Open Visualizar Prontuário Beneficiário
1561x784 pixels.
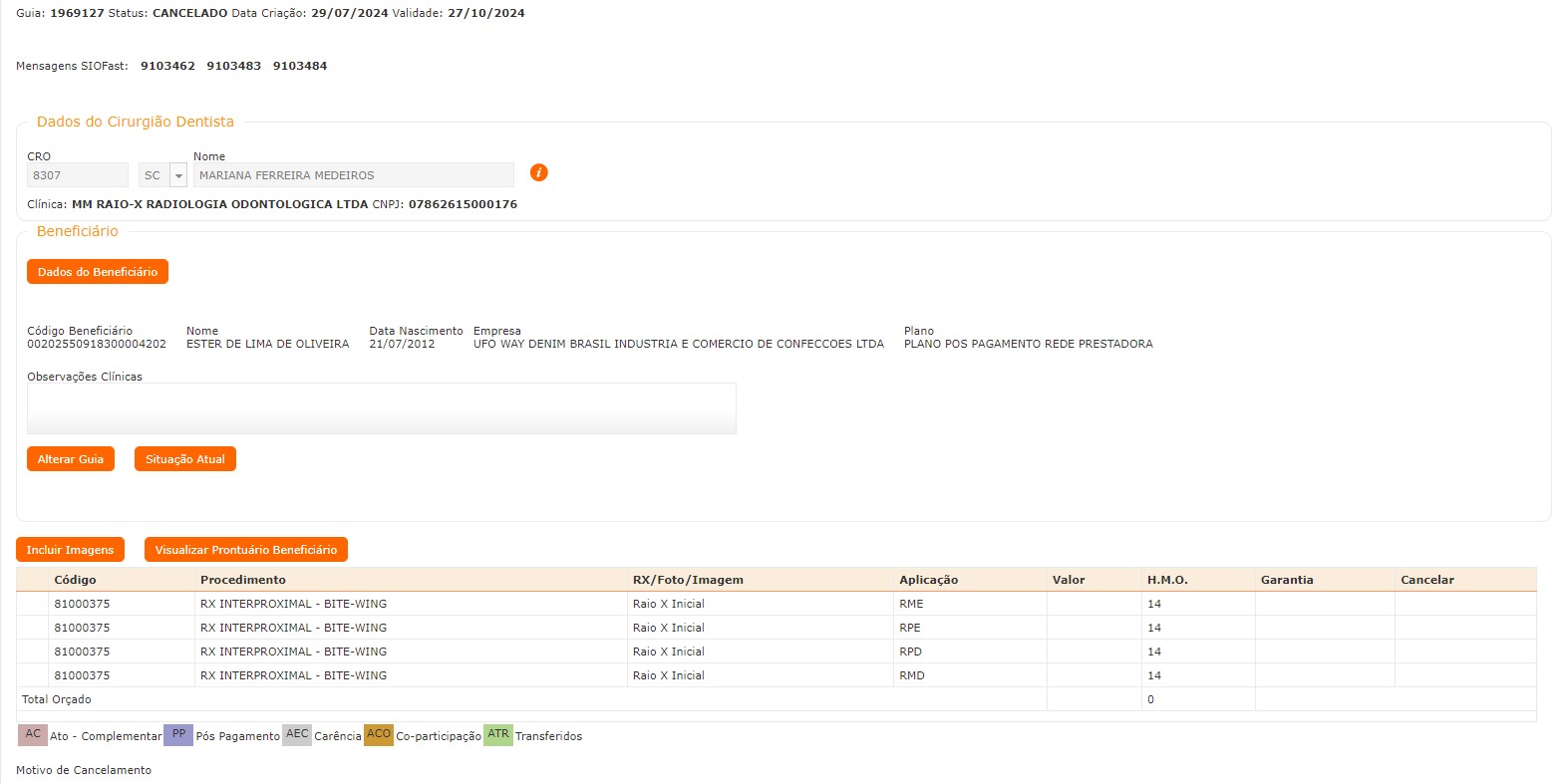point(246,550)
